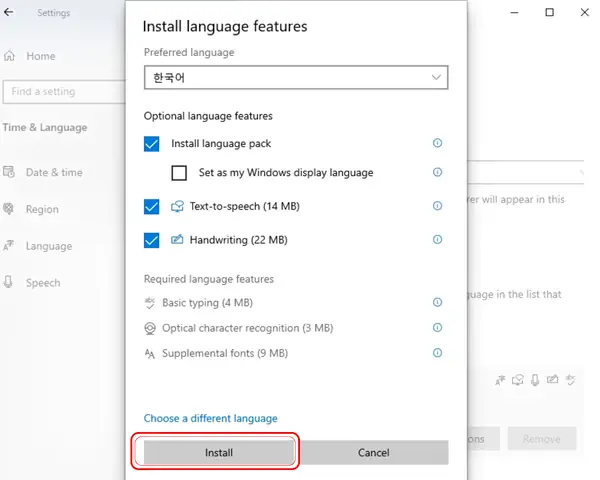Click info icon for Optical character recognition
The image size is (600, 480).
437,328
